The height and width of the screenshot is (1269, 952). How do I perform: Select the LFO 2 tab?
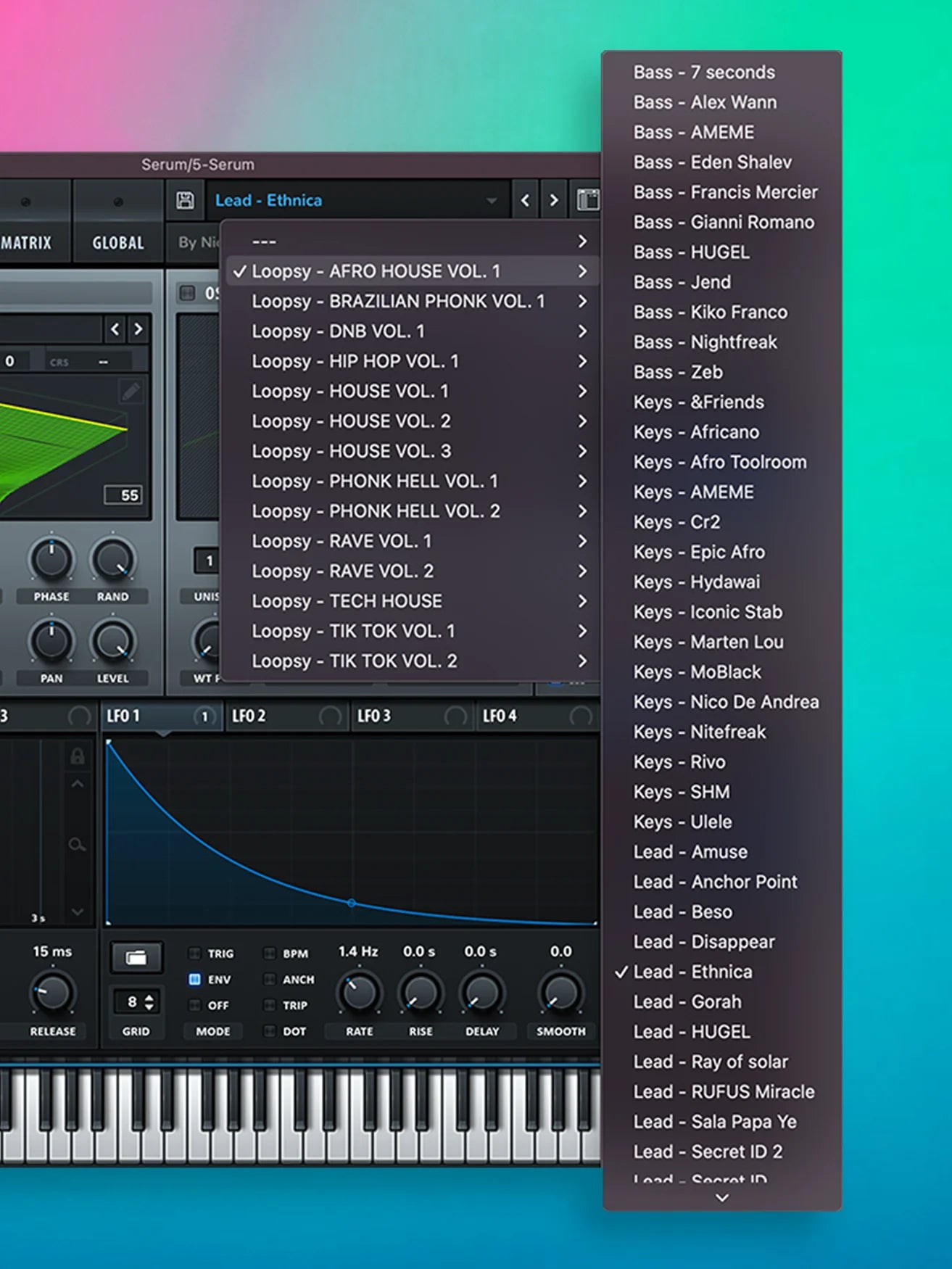pos(287,716)
